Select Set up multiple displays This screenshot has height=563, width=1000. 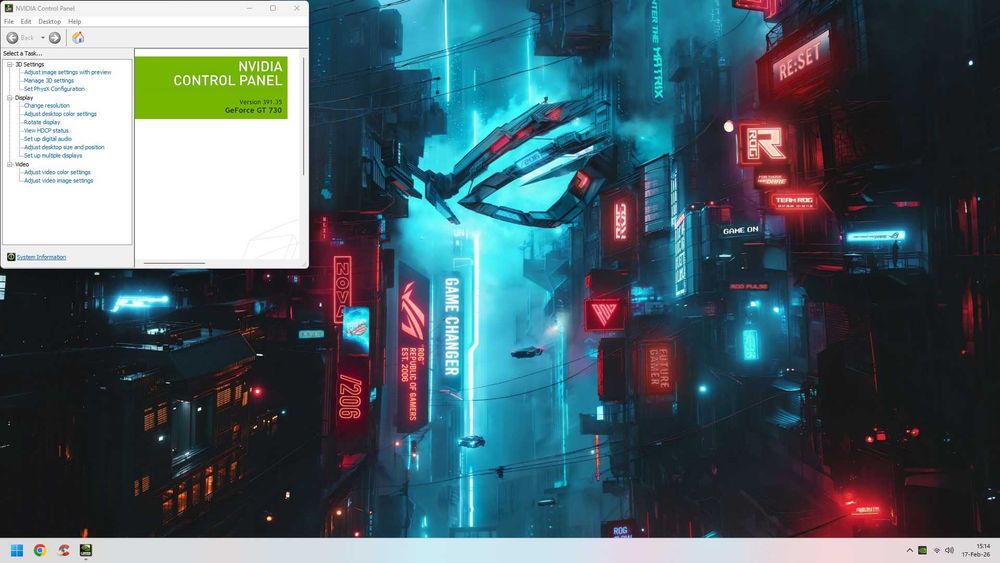pyautogui.click(x=53, y=156)
